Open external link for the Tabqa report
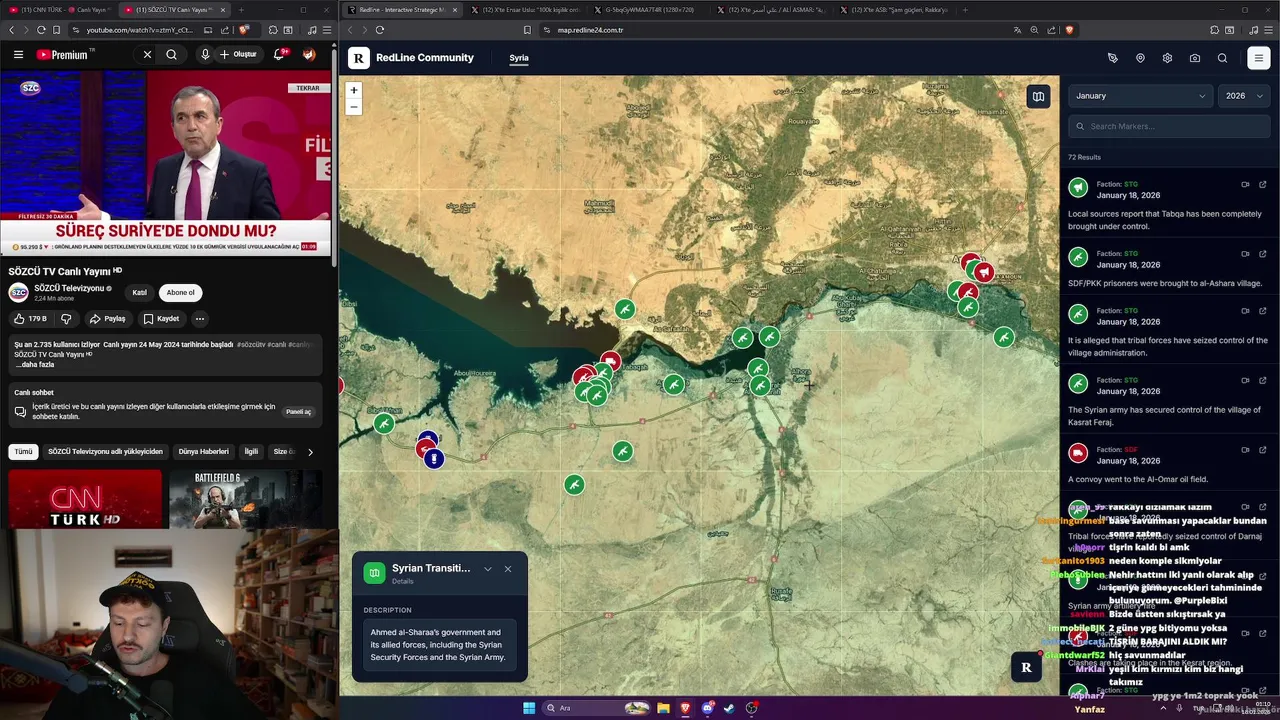1280x720 pixels. pyautogui.click(x=1263, y=184)
